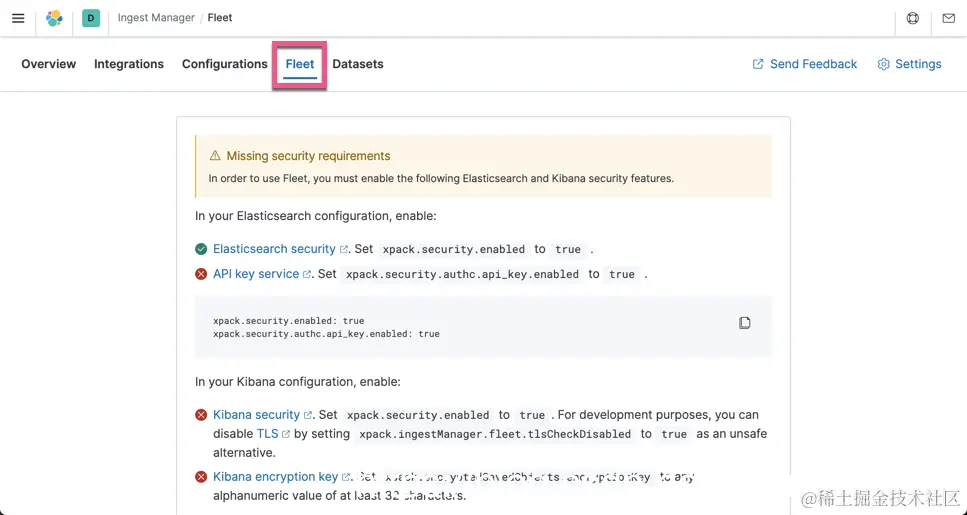The image size is (967, 515).
Task: Click 'Missing security requirements' heading
Action: tap(308, 156)
